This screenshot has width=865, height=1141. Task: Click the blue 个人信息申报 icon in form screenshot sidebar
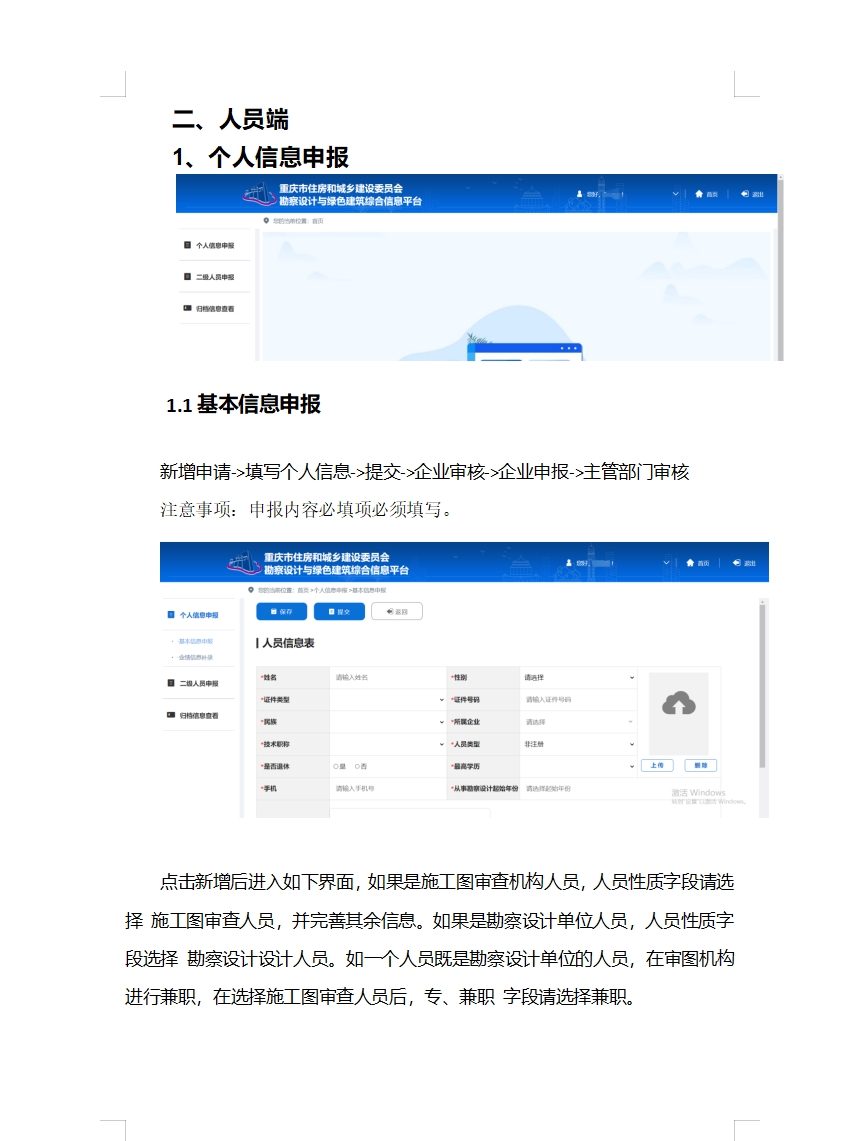[x=171, y=615]
